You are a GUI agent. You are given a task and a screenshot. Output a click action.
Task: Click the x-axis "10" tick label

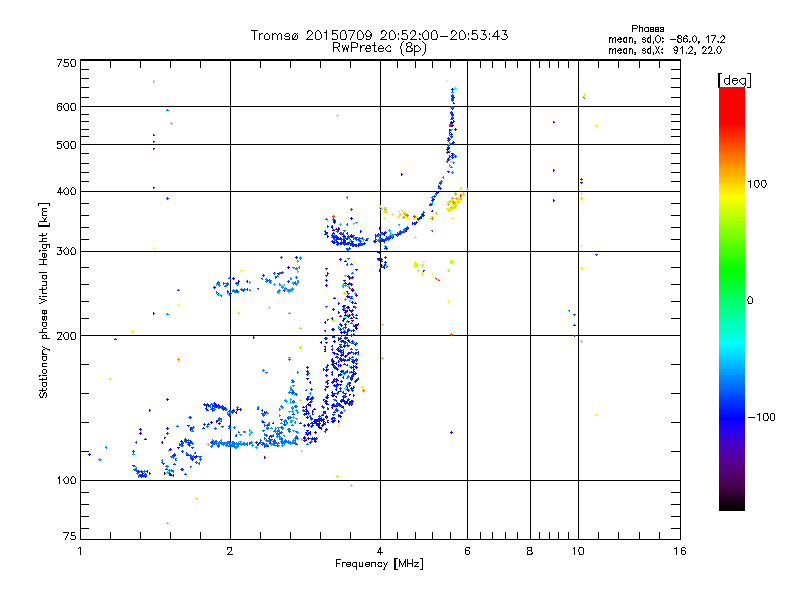(578, 551)
